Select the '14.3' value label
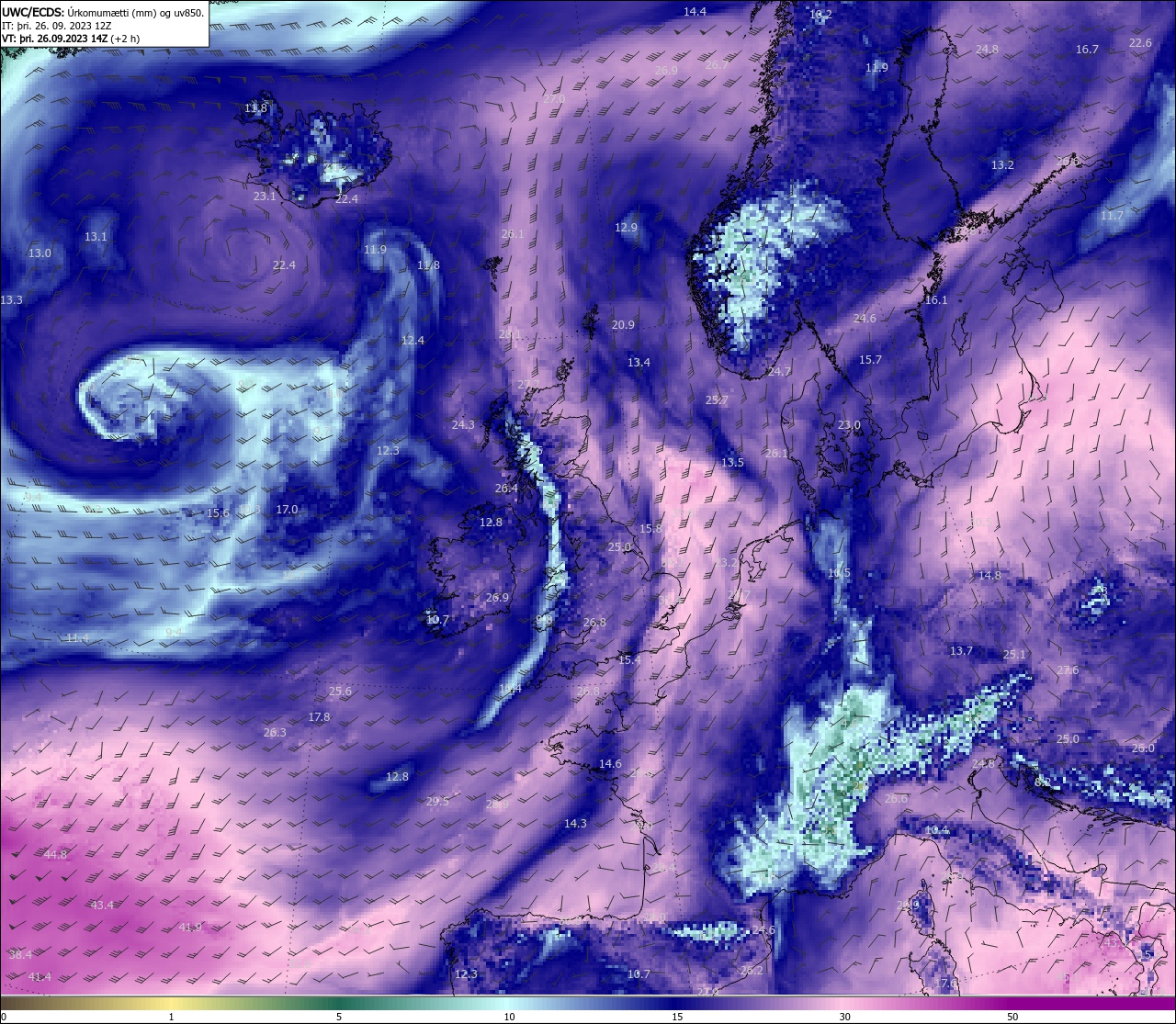The width and height of the screenshot is (1176, 1024). pos(575,824)
